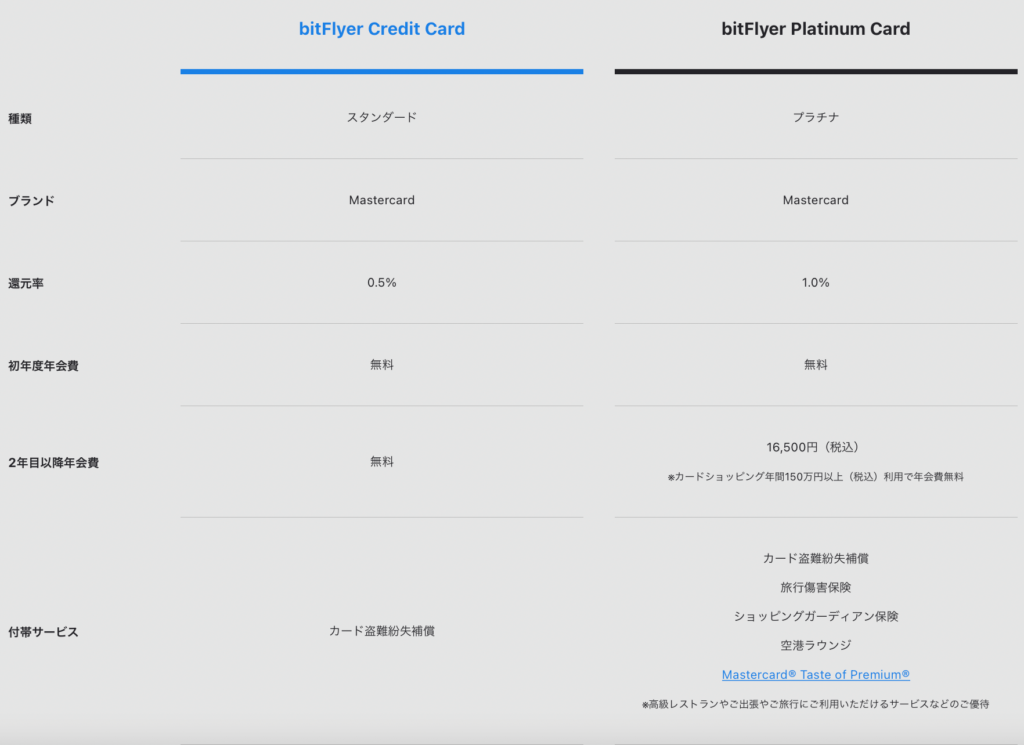Screen dimensions: 1024x745
Task: Click the 還元率 row label
Action: tap(25, 283)
